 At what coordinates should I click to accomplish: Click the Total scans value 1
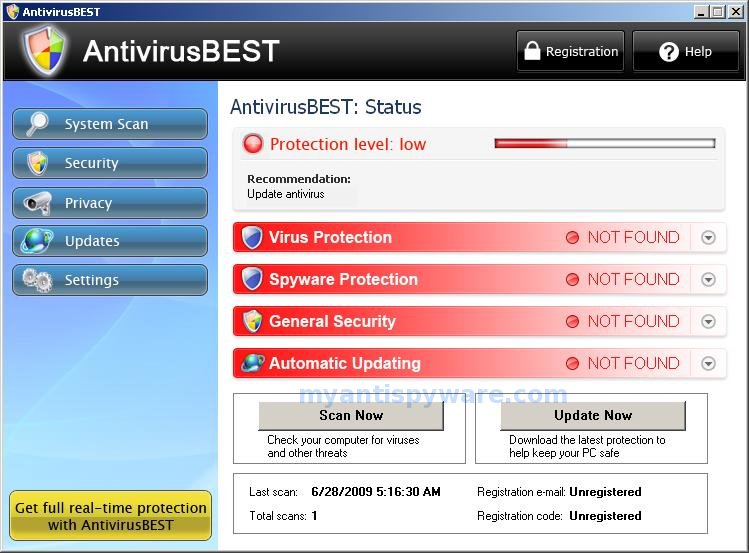click(x=314, y=516)
